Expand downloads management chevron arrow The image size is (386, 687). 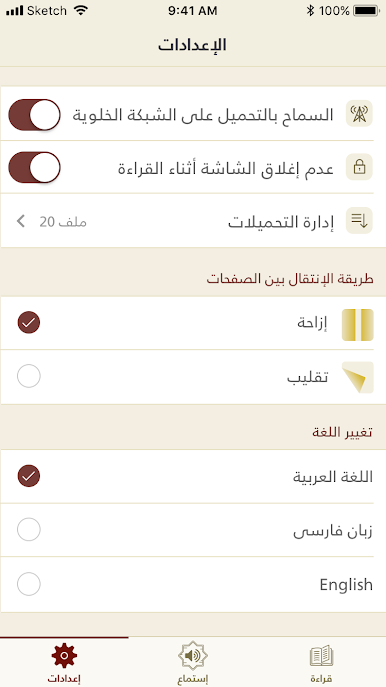21,221
